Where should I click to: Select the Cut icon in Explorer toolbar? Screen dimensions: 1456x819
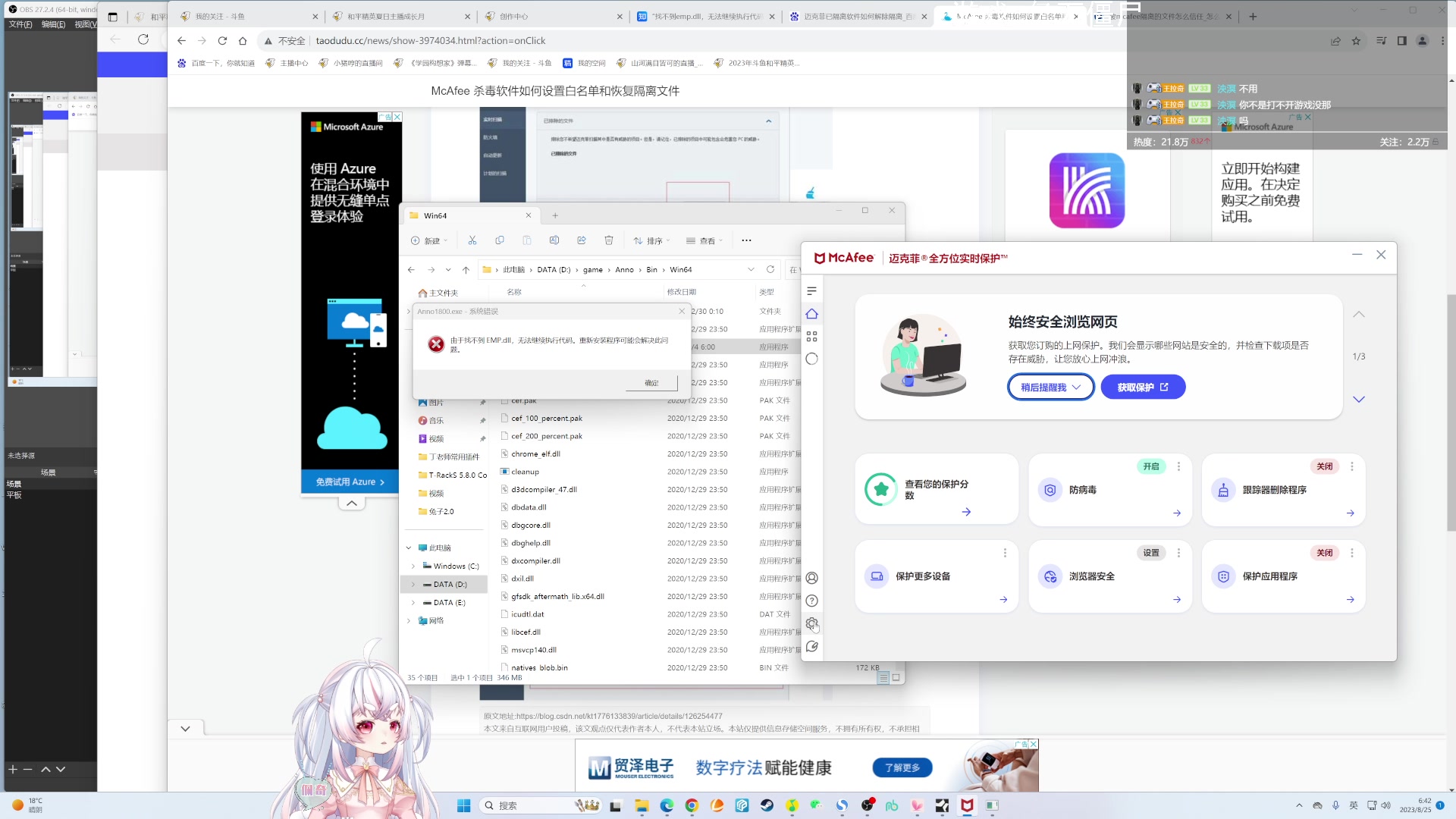(472, 240)
